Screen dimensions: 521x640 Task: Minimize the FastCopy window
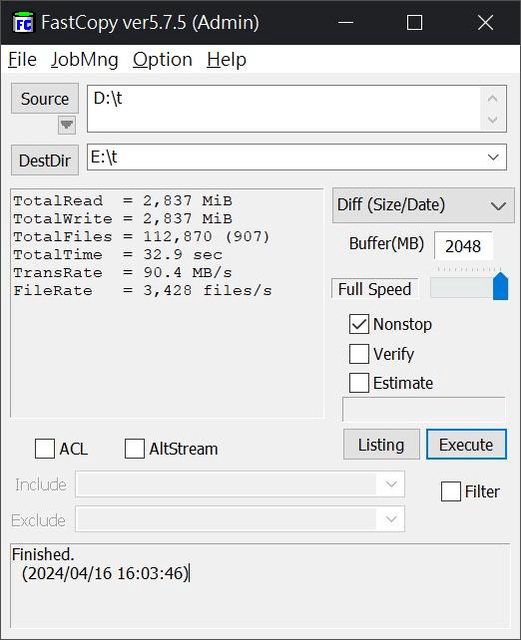345,22
